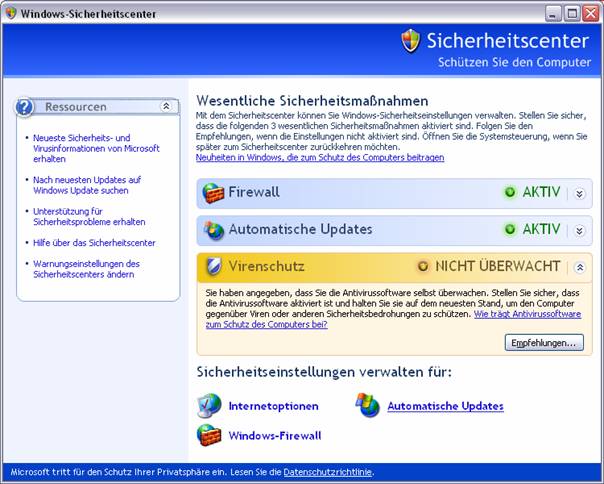Click the Firewall brick wall globe icon
Screen dimensions: 604x484
pos(213,193)
